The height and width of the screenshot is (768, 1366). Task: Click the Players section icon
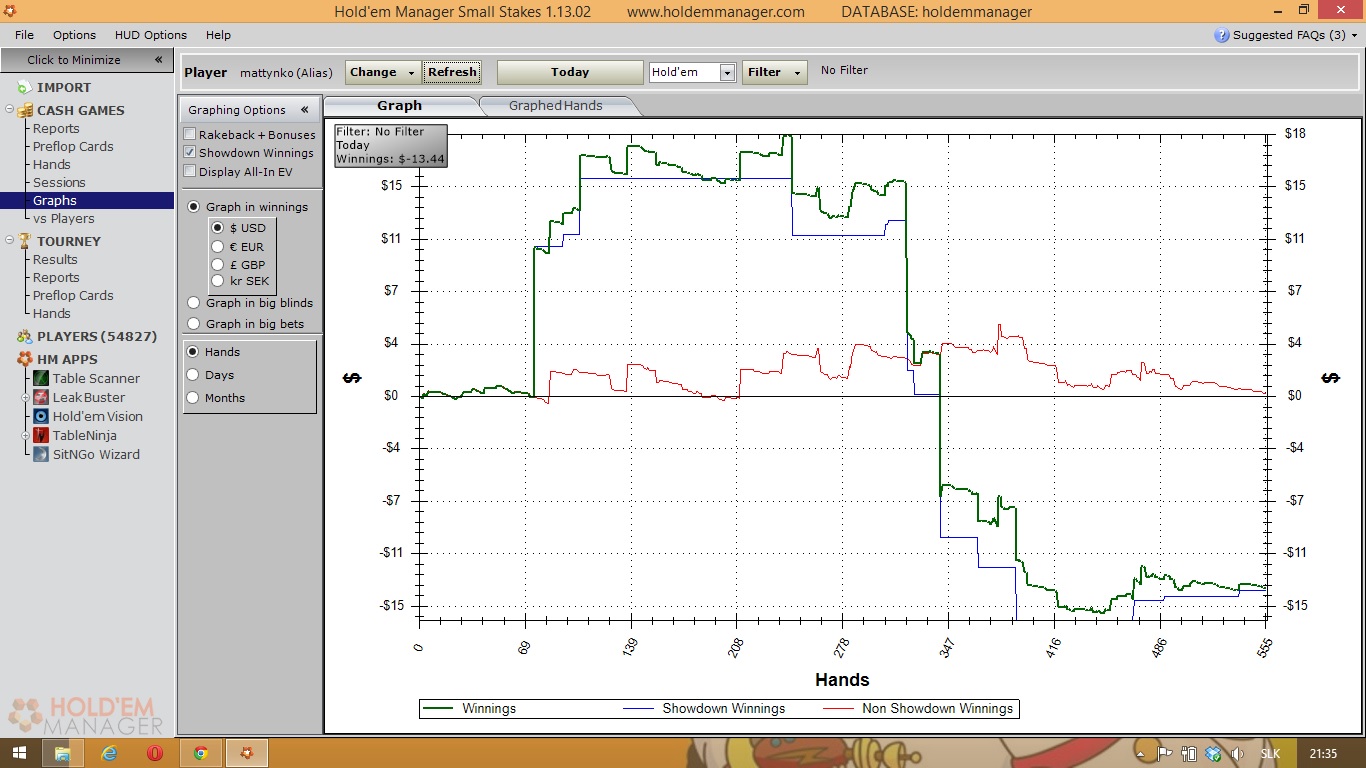point(24,337)
